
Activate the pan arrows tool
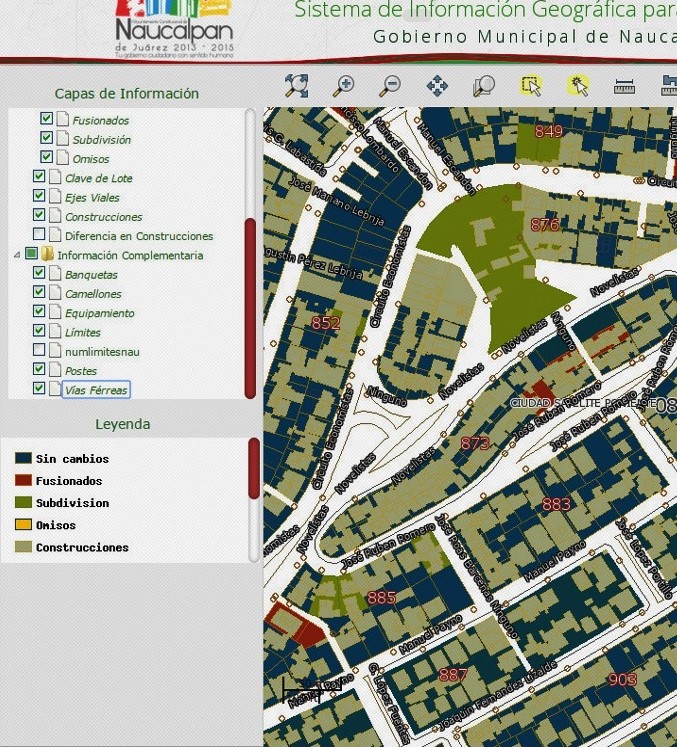[x=437, y=86]
